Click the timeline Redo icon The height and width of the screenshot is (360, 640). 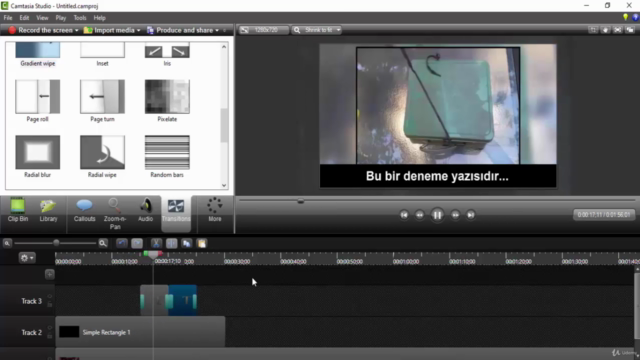[x=137, y=243]
